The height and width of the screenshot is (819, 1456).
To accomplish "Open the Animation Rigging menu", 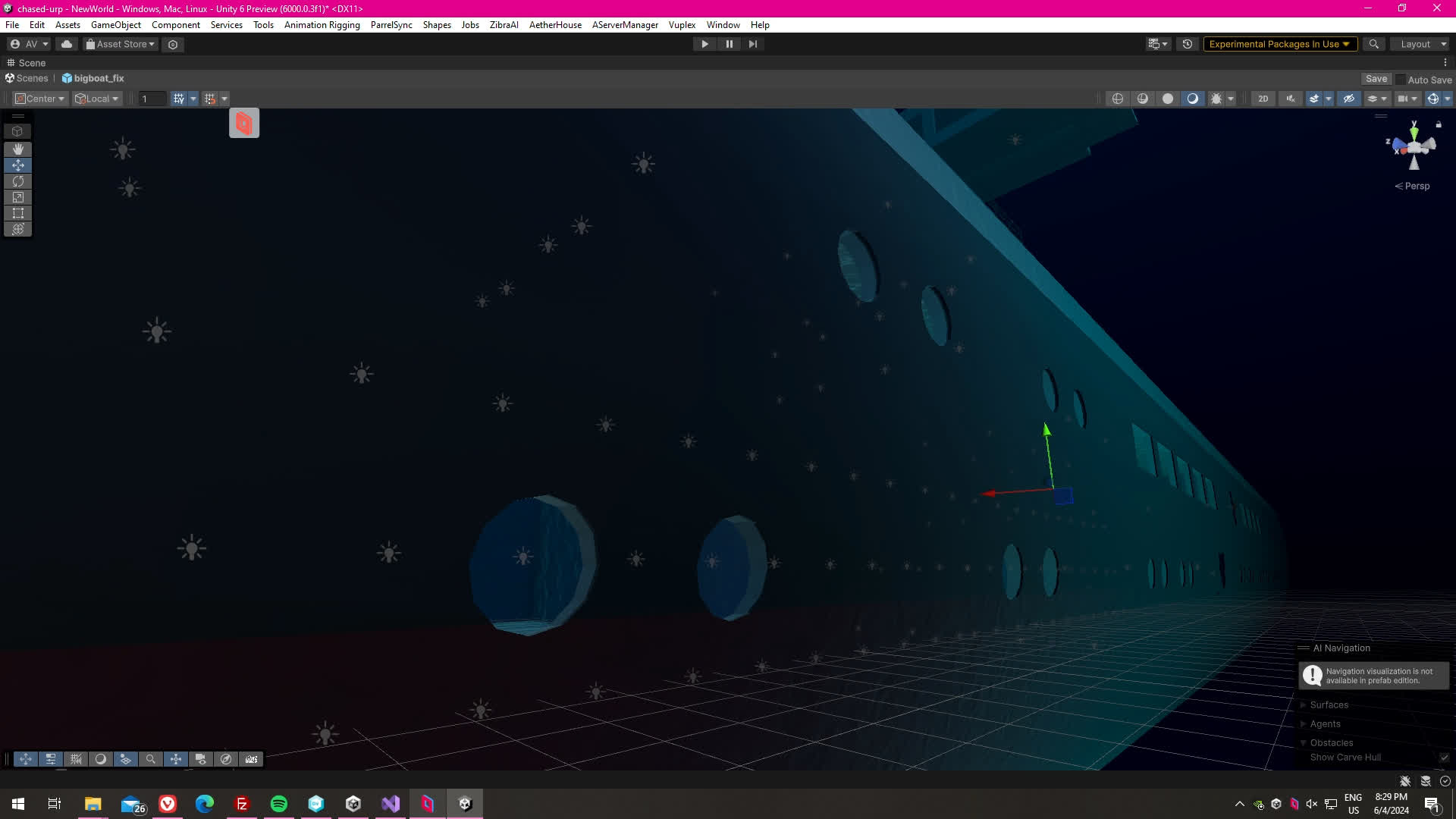I will (x=322, y=25).
